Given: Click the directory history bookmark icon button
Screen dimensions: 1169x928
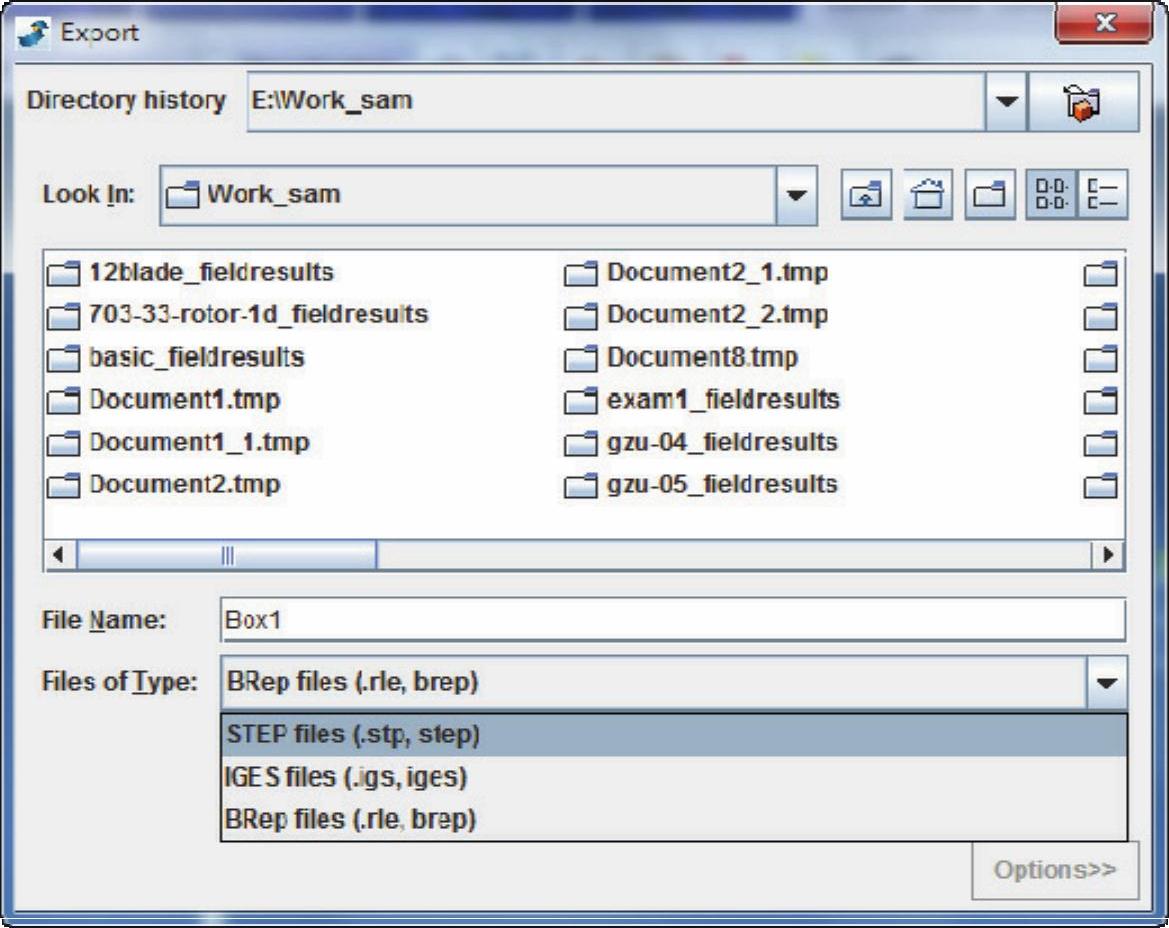Looking at the screenshot, I should tap(1085, 101).
